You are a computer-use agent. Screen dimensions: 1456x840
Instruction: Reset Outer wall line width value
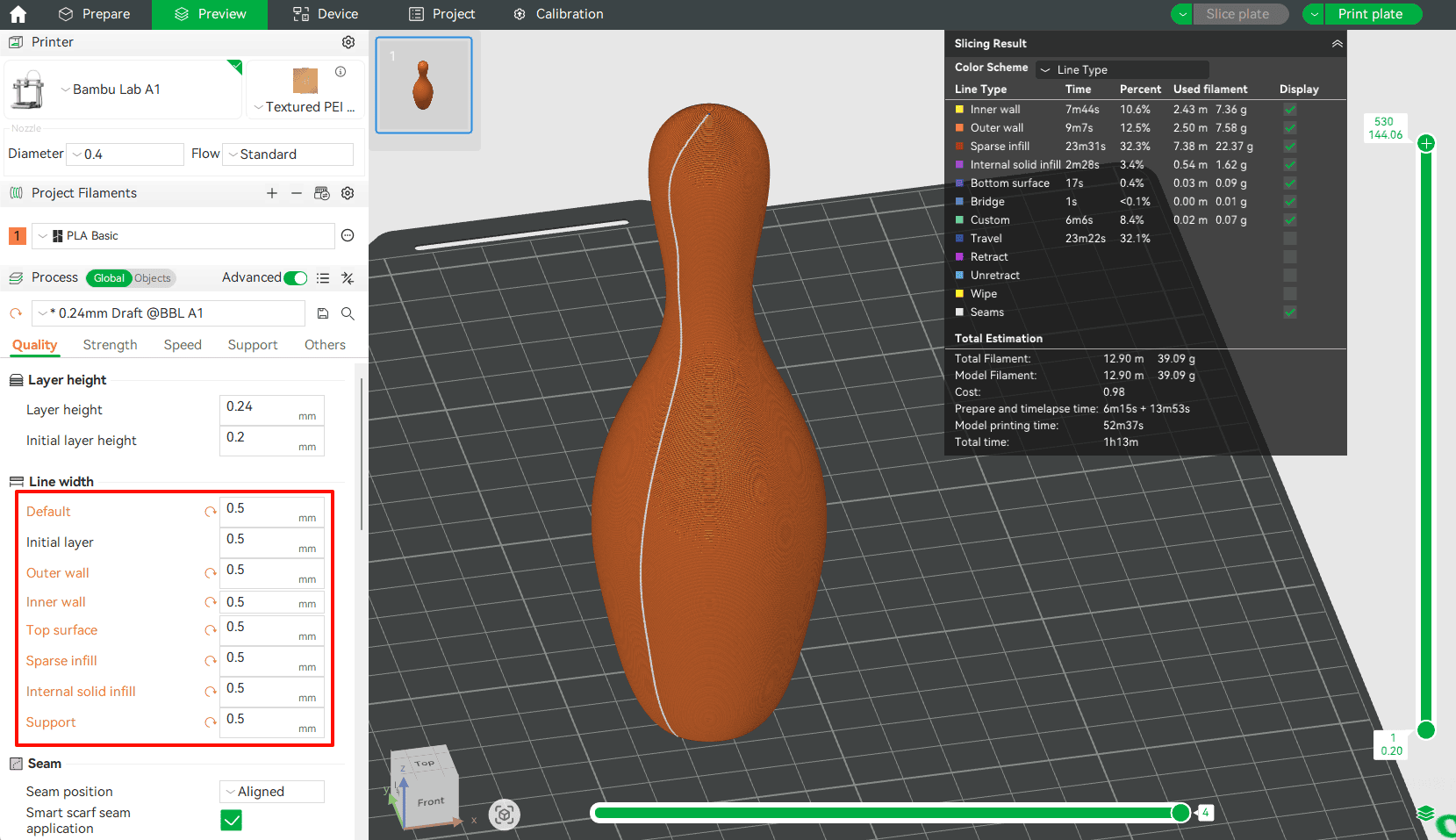tap(210, 573)
